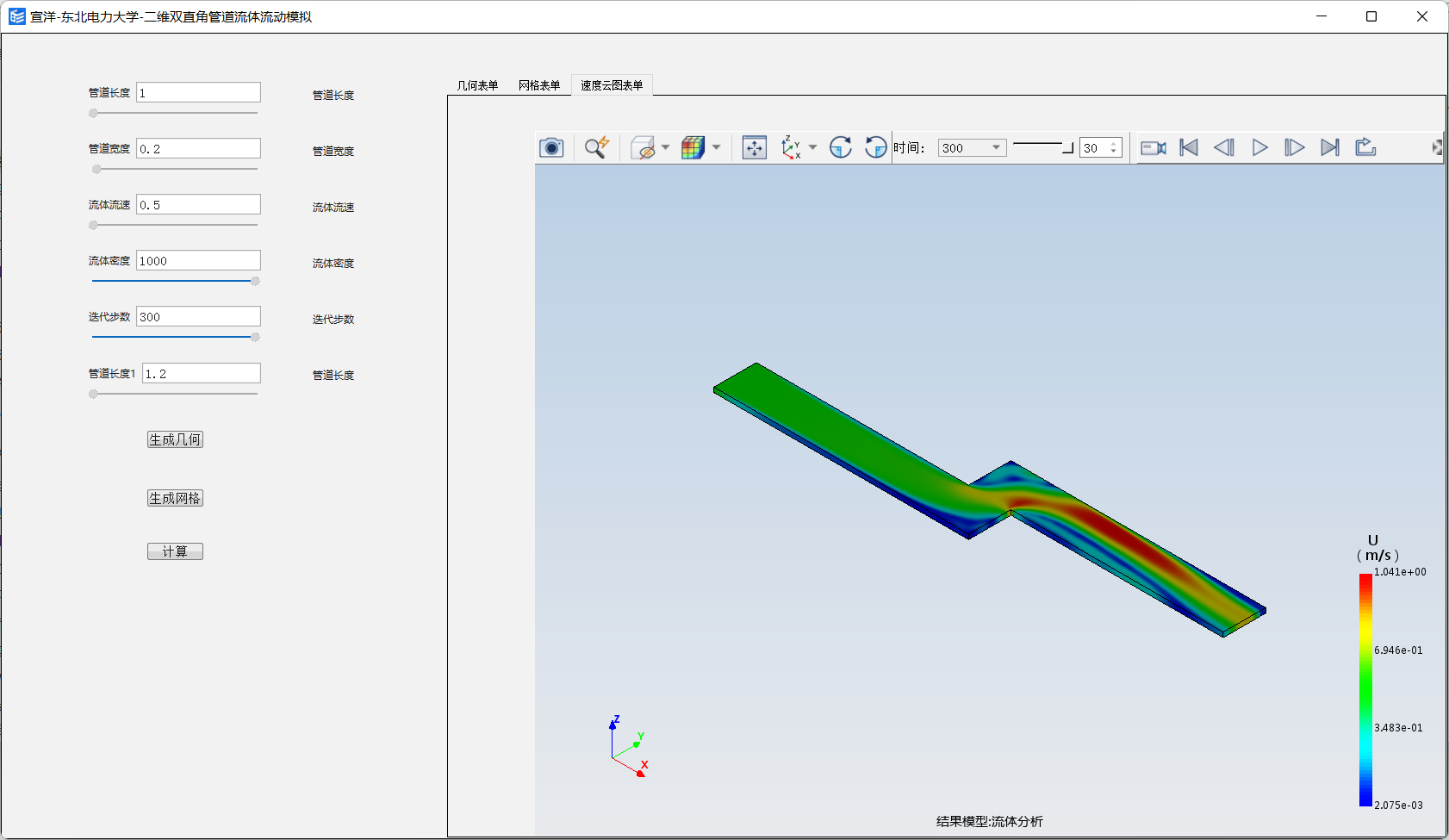Click the app icon in title bar
1449x840 pixels.
point(17,16)
